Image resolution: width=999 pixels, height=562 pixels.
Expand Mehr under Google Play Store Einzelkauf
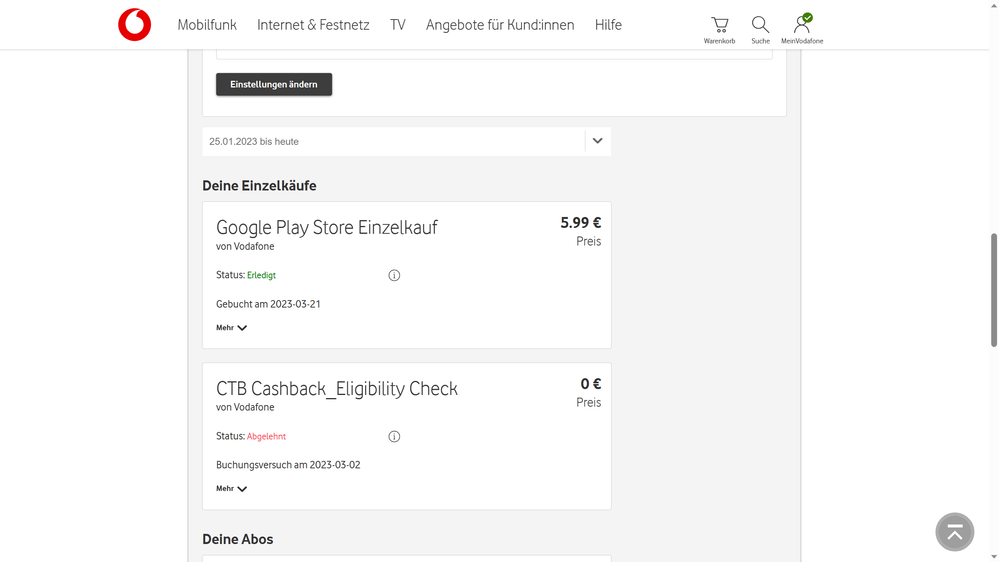coord(231,328)
